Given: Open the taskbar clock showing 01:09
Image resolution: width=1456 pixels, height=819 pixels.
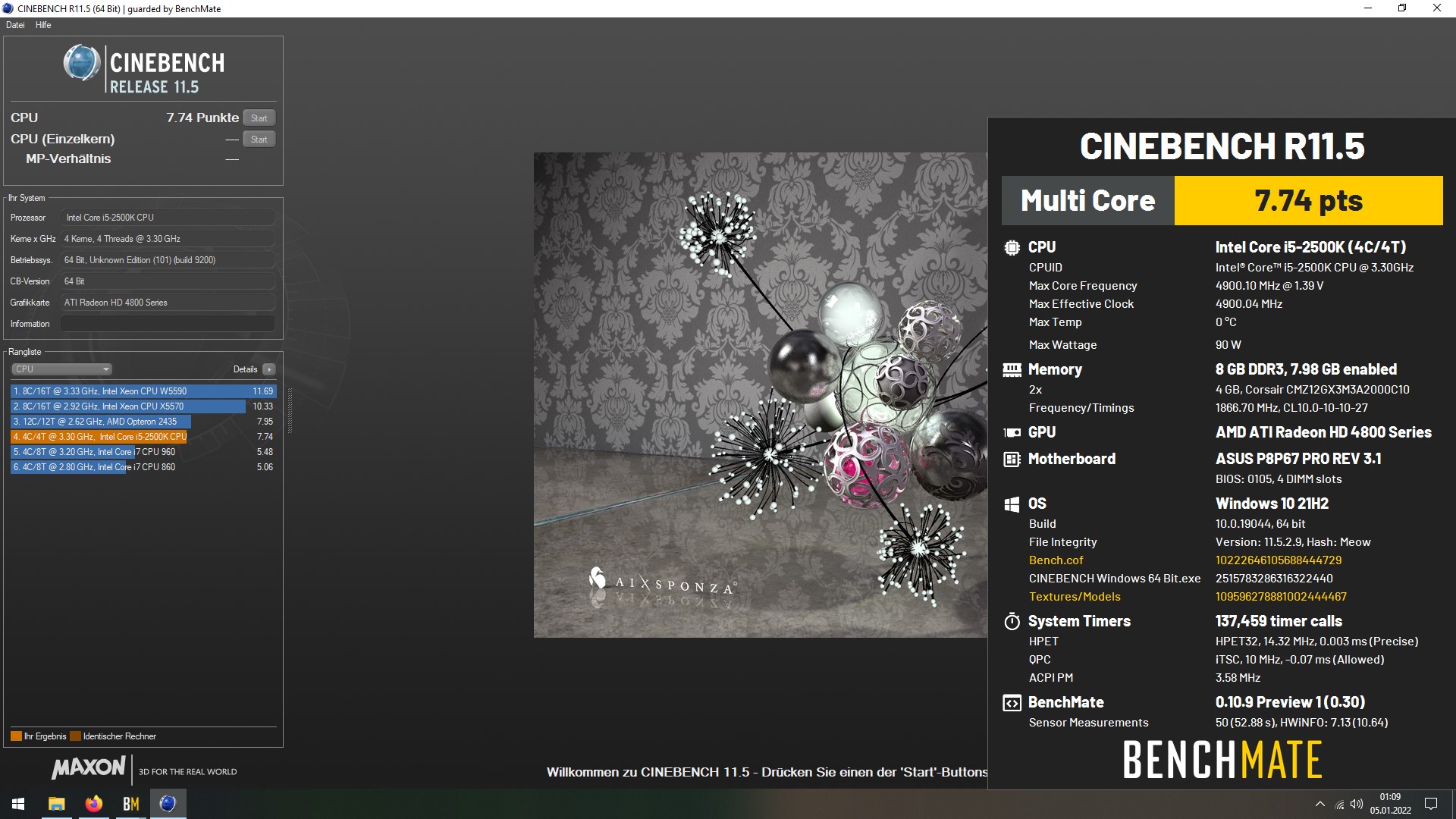Looking at the screenshot, I should [x=1390, y=804].
